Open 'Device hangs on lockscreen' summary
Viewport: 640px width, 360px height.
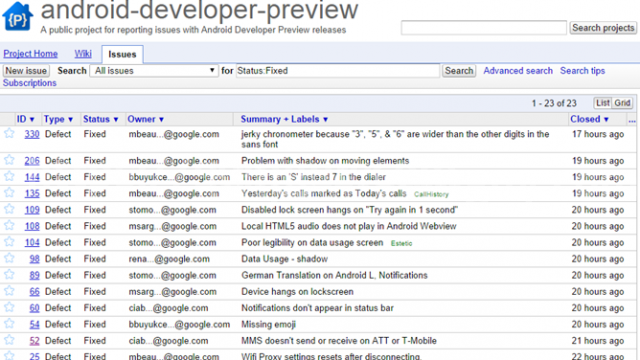297,291
